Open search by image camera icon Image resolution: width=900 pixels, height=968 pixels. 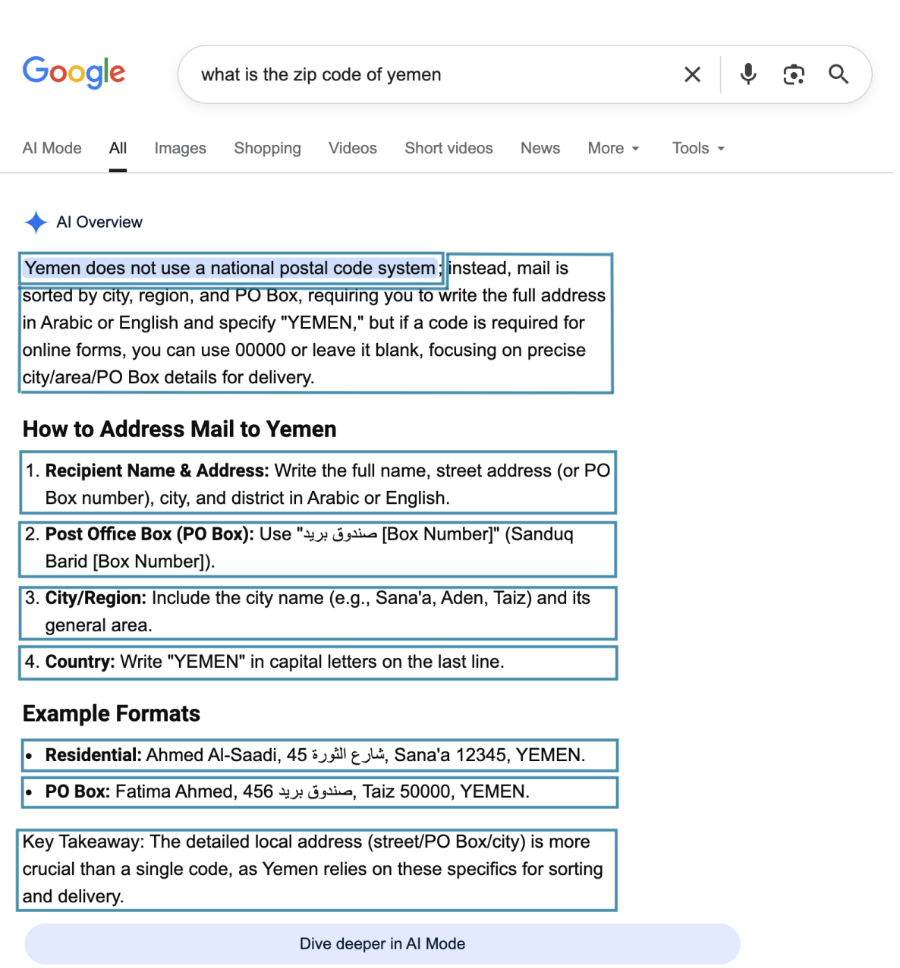tap(794, 75)
